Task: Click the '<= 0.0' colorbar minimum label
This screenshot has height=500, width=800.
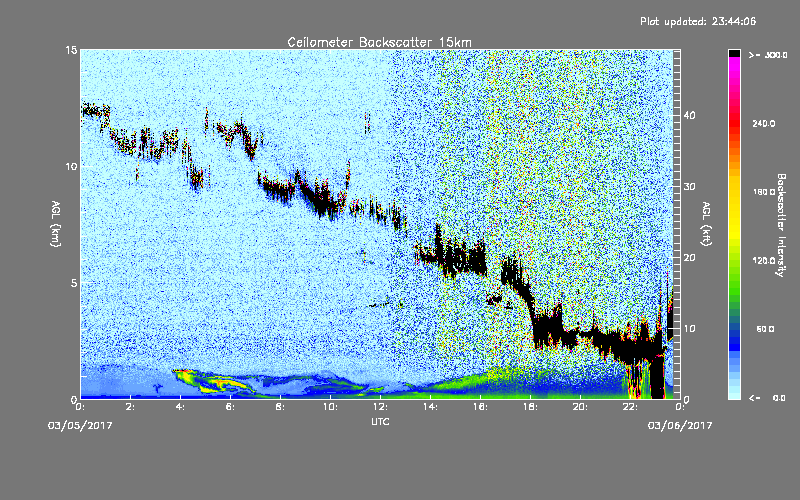Action: [x=767, y=398]
